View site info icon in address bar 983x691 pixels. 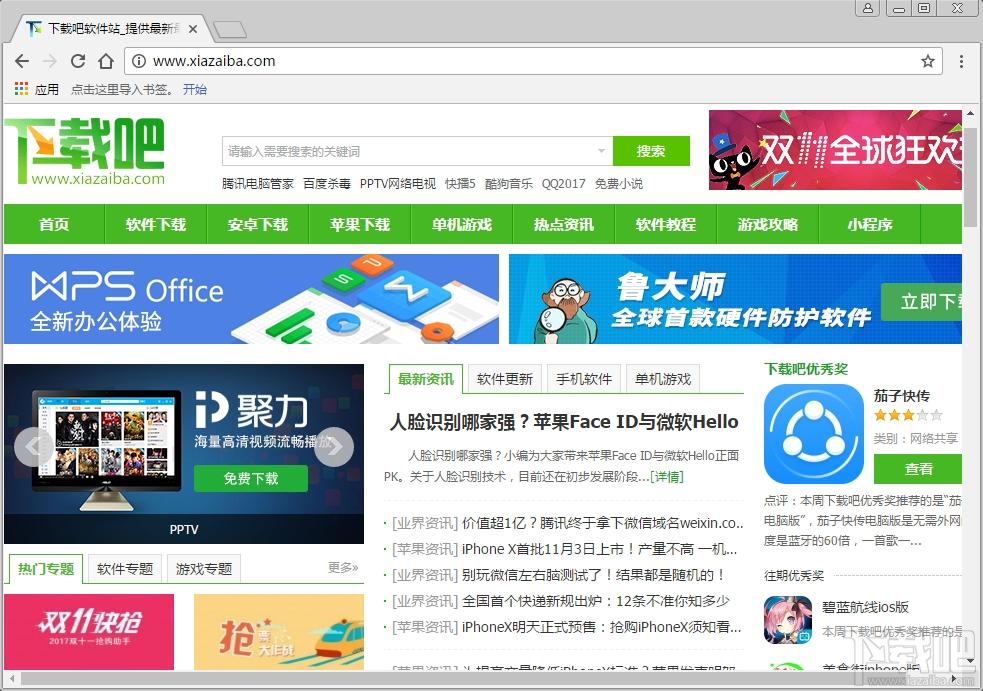139,61
